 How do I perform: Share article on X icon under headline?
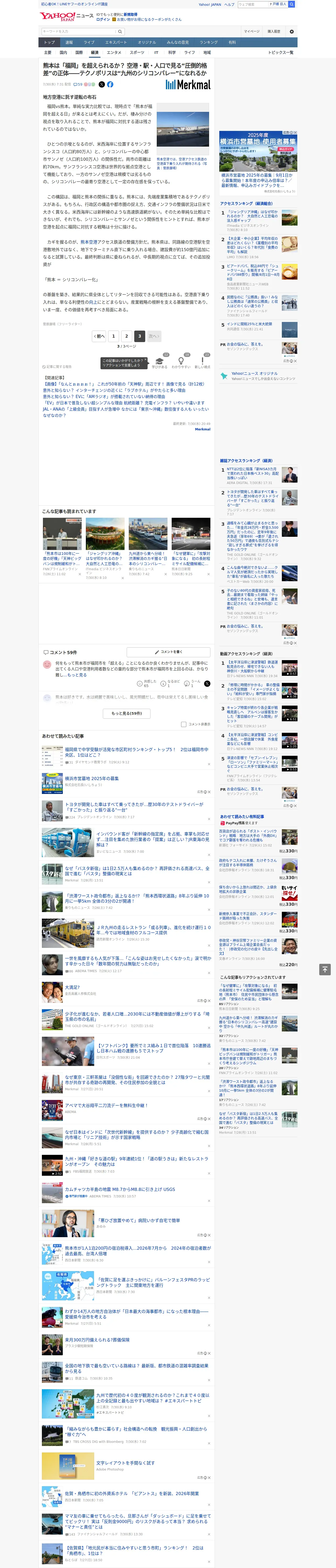[x=102, y=85]
